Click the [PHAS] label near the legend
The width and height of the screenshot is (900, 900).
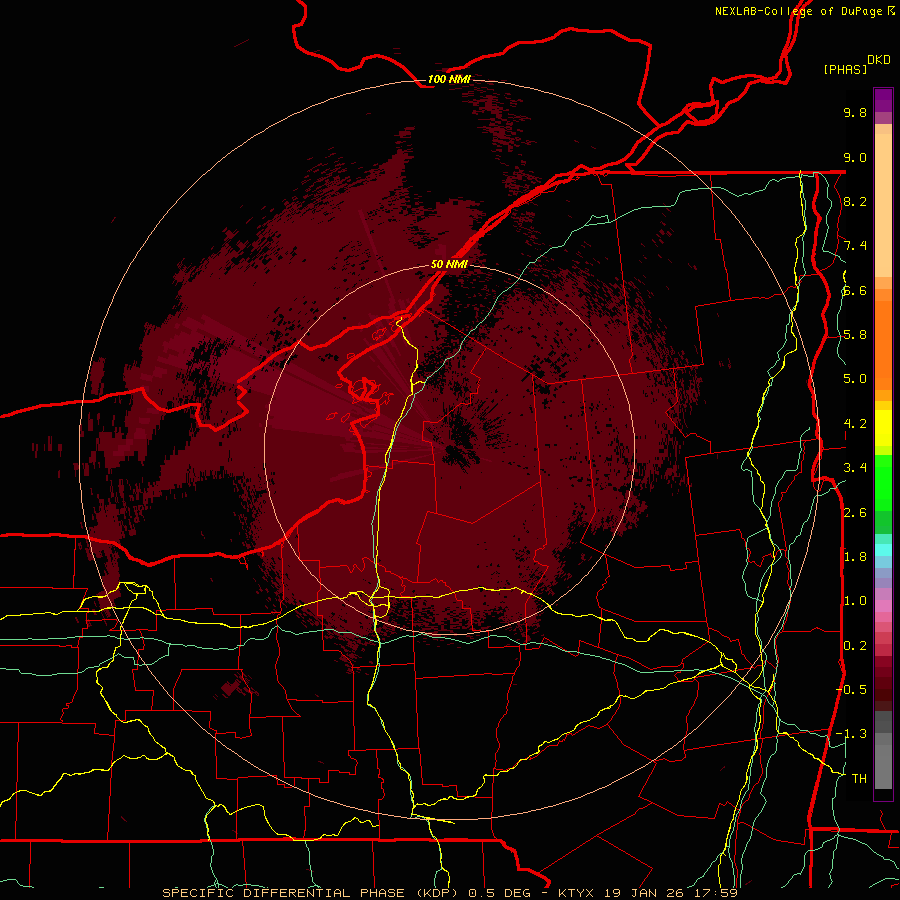pyautogui.click(x=845, y=70)
